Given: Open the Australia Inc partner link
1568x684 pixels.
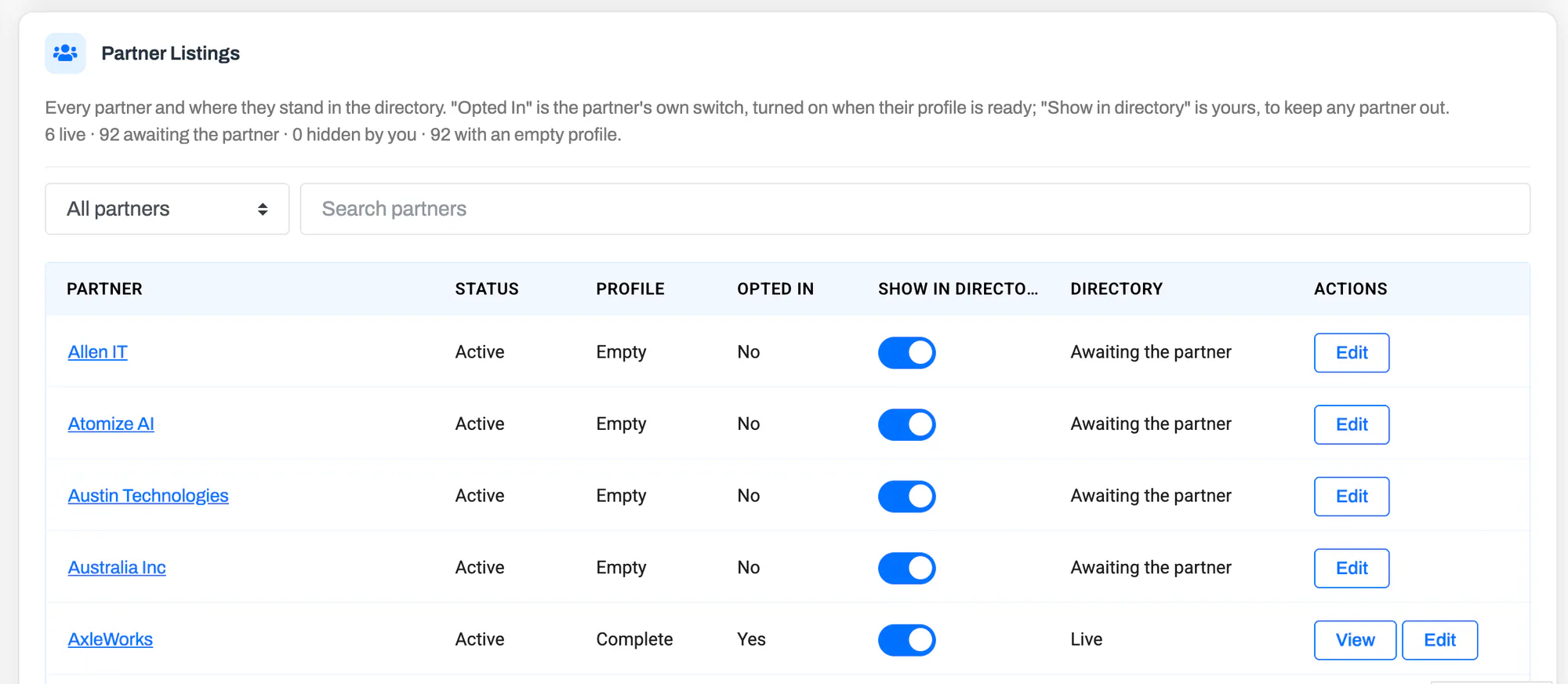Looking at the screenshot, I should tap(117, 567).
